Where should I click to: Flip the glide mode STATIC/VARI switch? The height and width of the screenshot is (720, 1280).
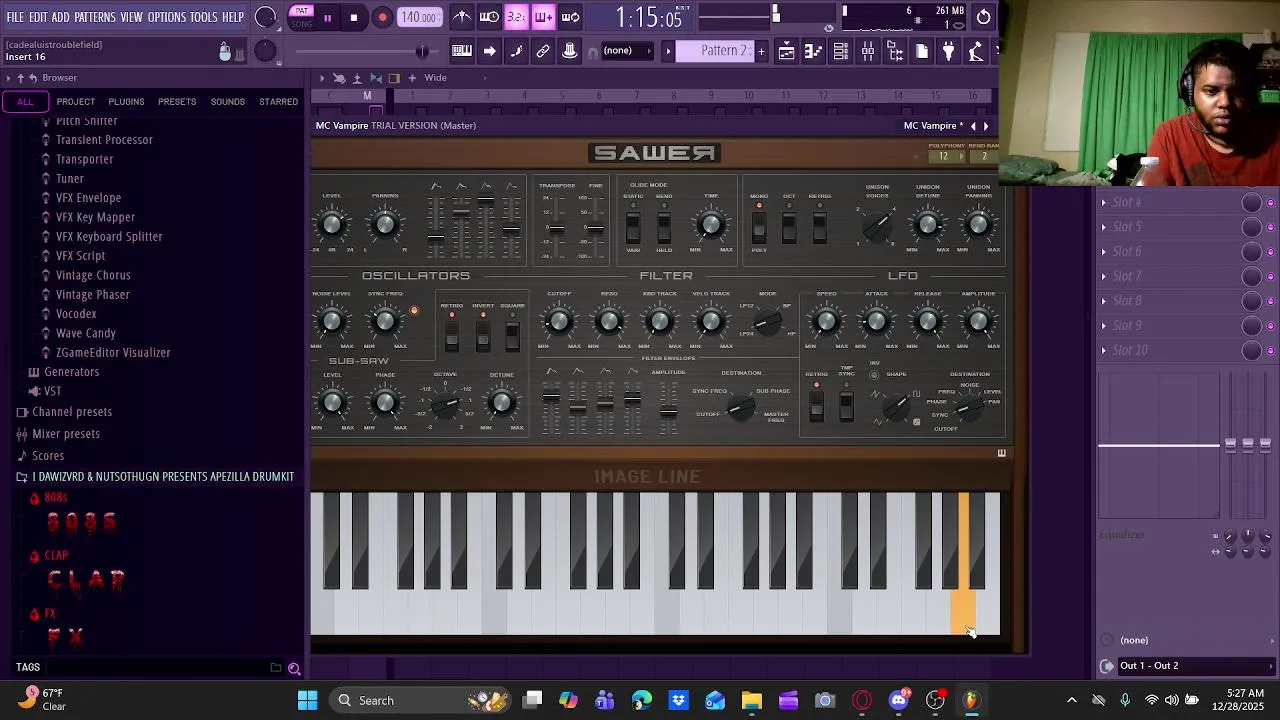(x=633, y=228)
